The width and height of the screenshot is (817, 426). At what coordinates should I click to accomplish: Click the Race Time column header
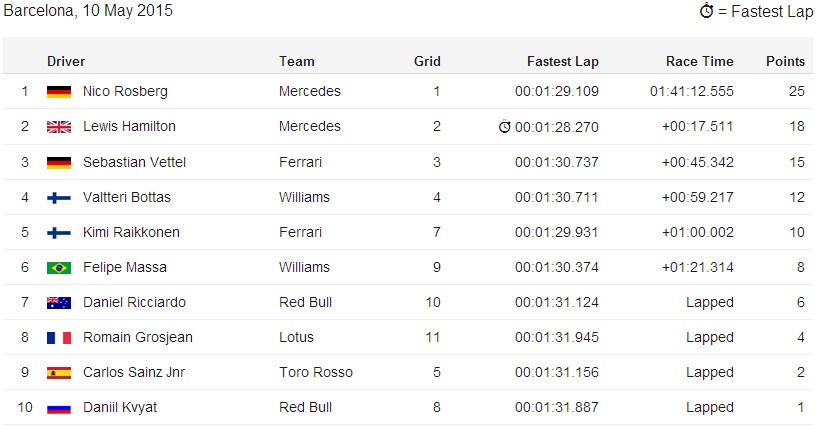coord(699,61)
